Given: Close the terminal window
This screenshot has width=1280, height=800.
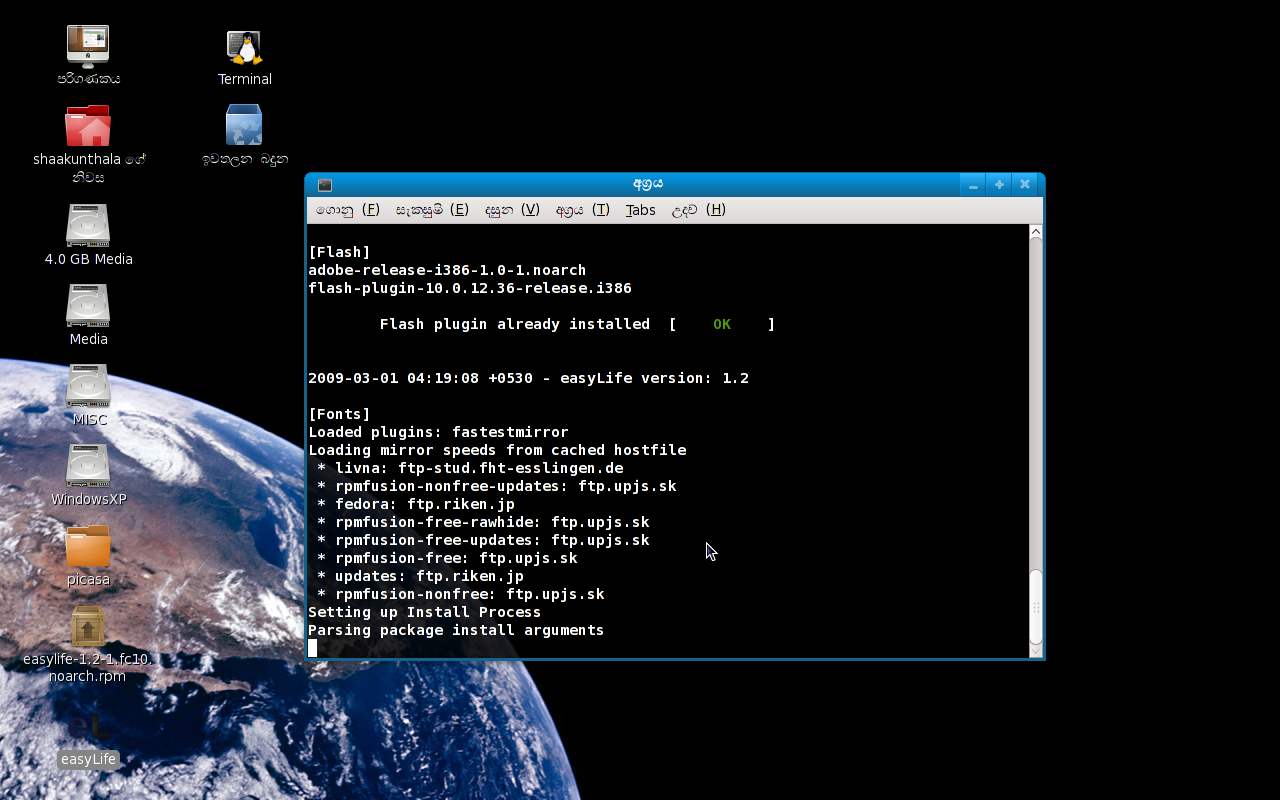Looking at the screenshot, I should click(1025, 185).
